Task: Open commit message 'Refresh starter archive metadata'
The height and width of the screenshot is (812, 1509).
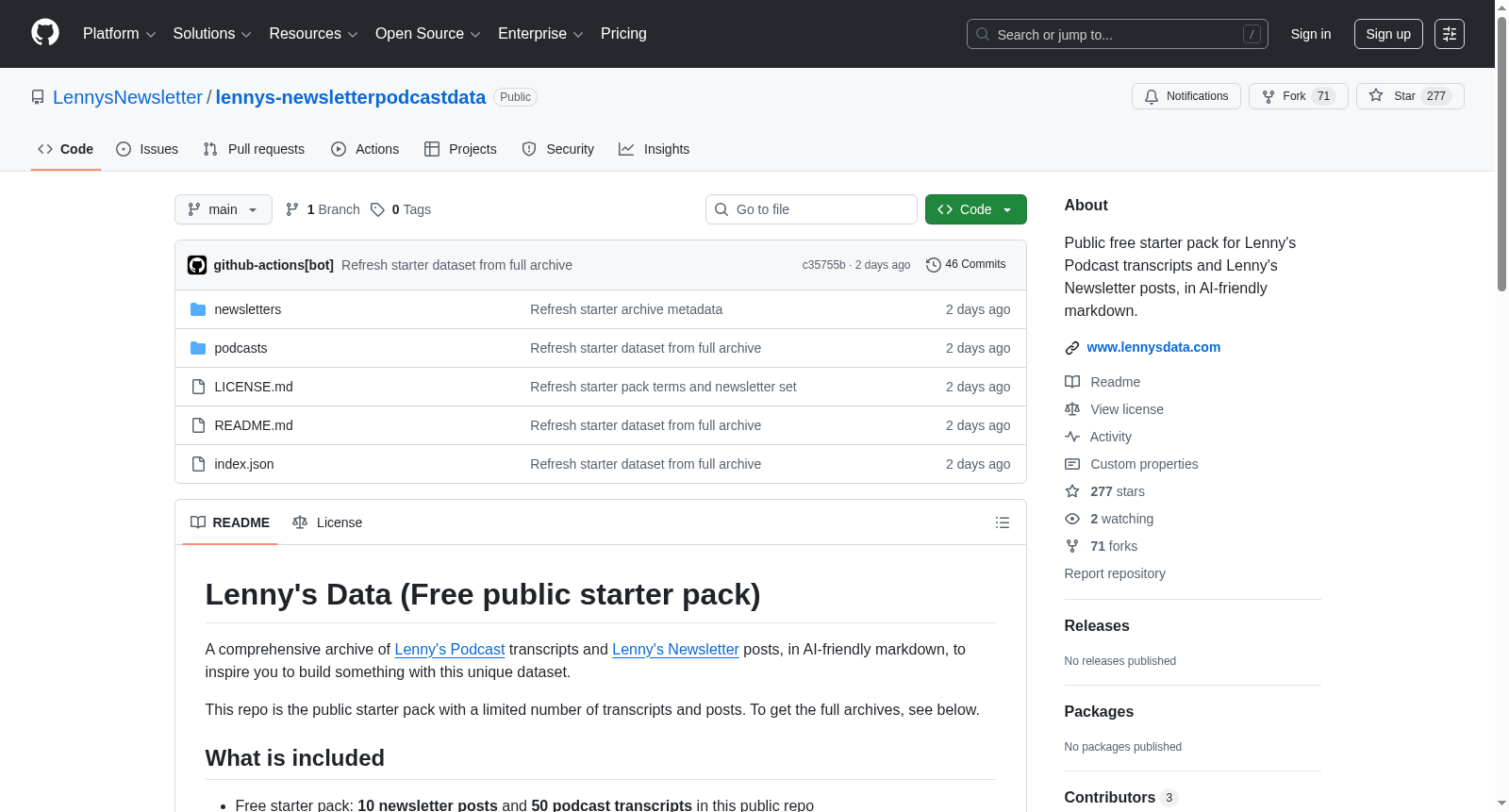Action: [626, 309]
